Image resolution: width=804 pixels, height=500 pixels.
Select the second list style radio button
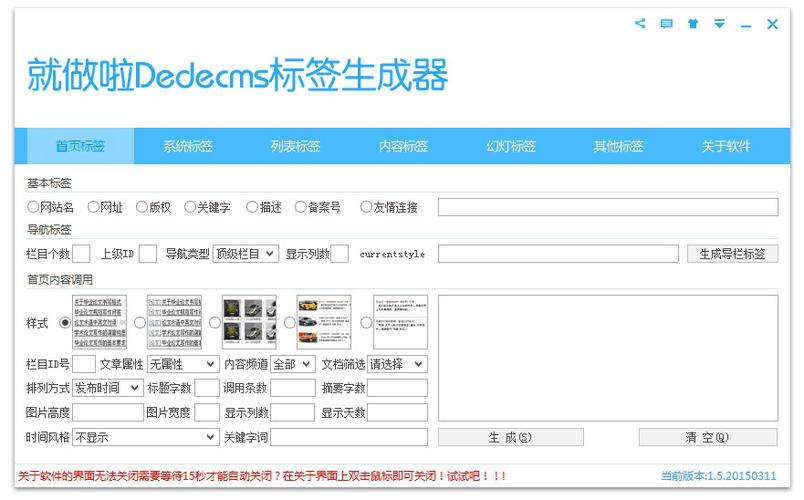pos(140,323)
